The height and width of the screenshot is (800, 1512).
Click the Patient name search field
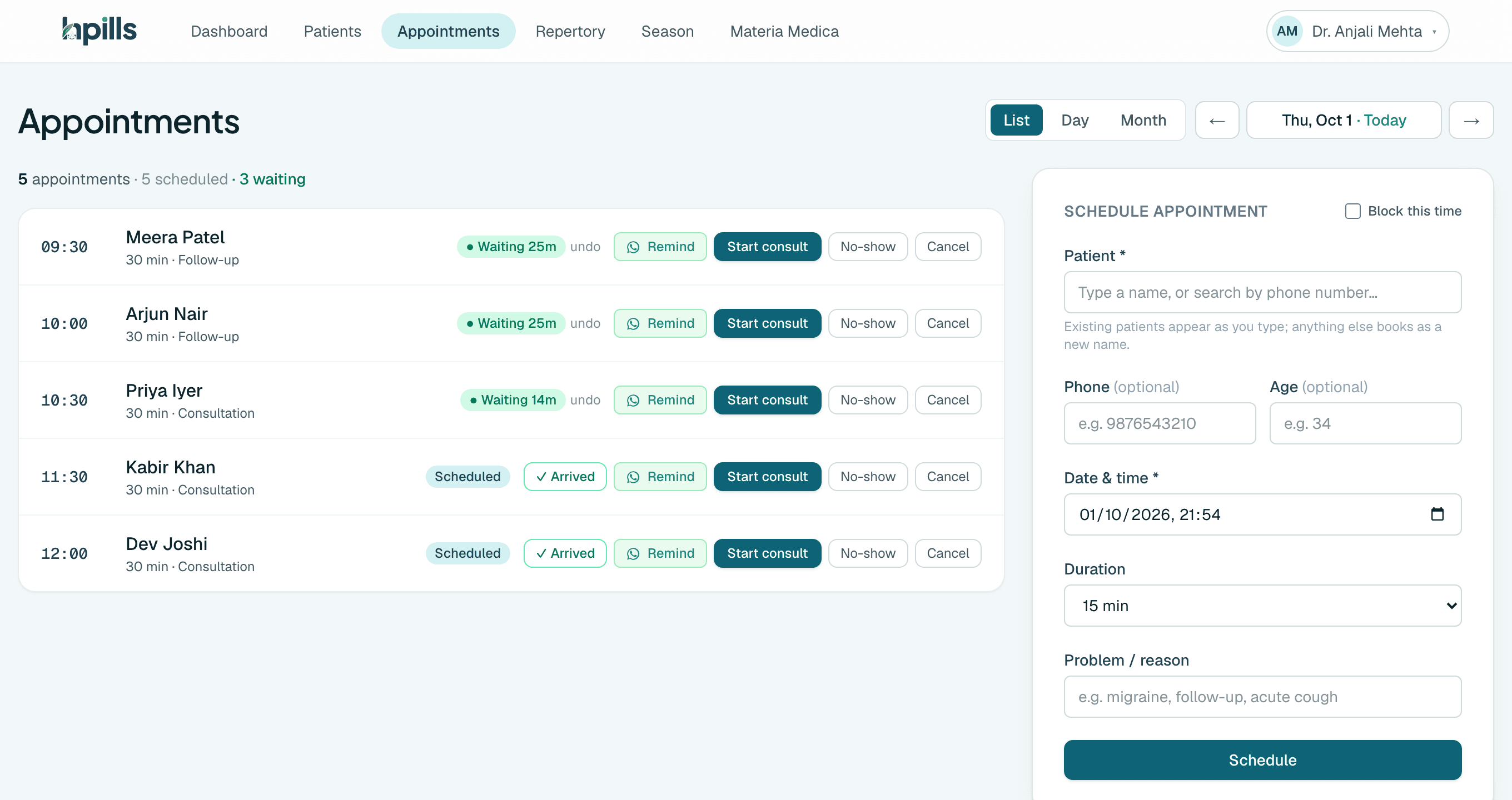tap(1262, 292)
